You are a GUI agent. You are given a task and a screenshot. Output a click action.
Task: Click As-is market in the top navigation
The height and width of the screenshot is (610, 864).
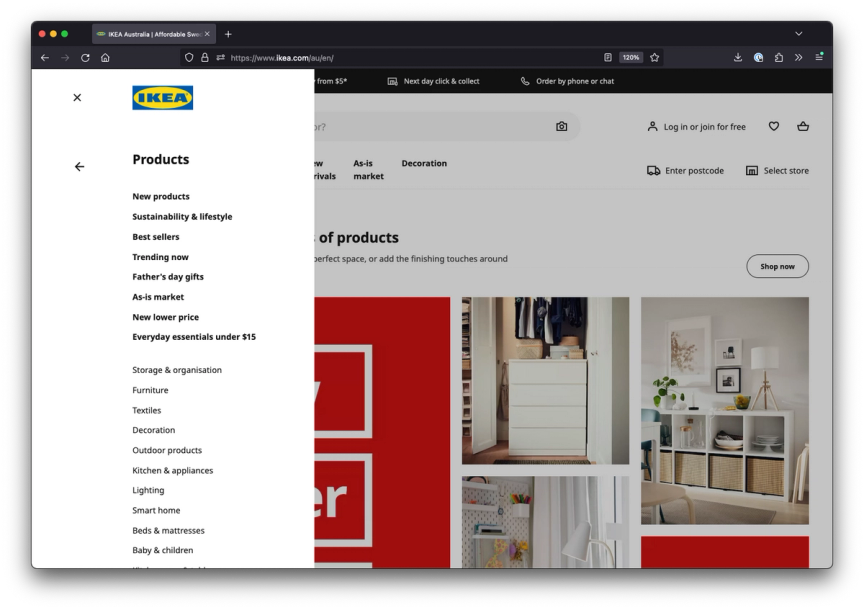tap(368, 170)
